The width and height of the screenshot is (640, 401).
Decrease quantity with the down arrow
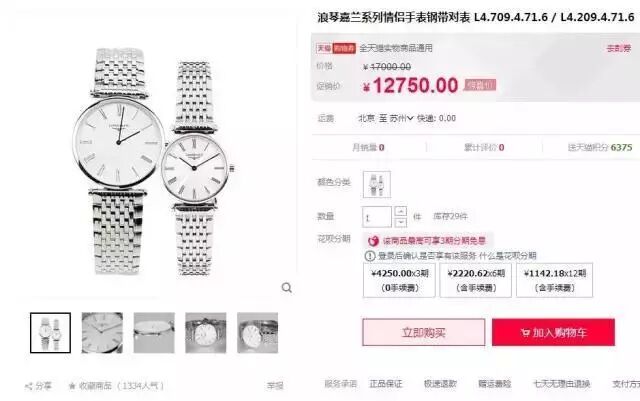click(401, 222)
